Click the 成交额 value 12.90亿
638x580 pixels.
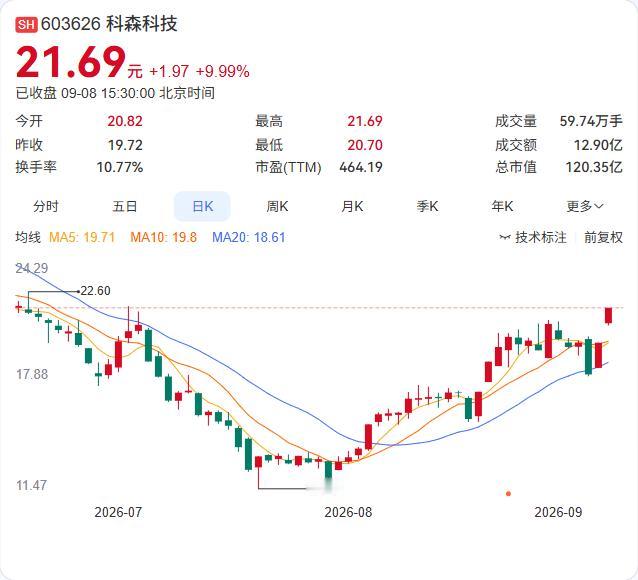click(x=598, y=145)
